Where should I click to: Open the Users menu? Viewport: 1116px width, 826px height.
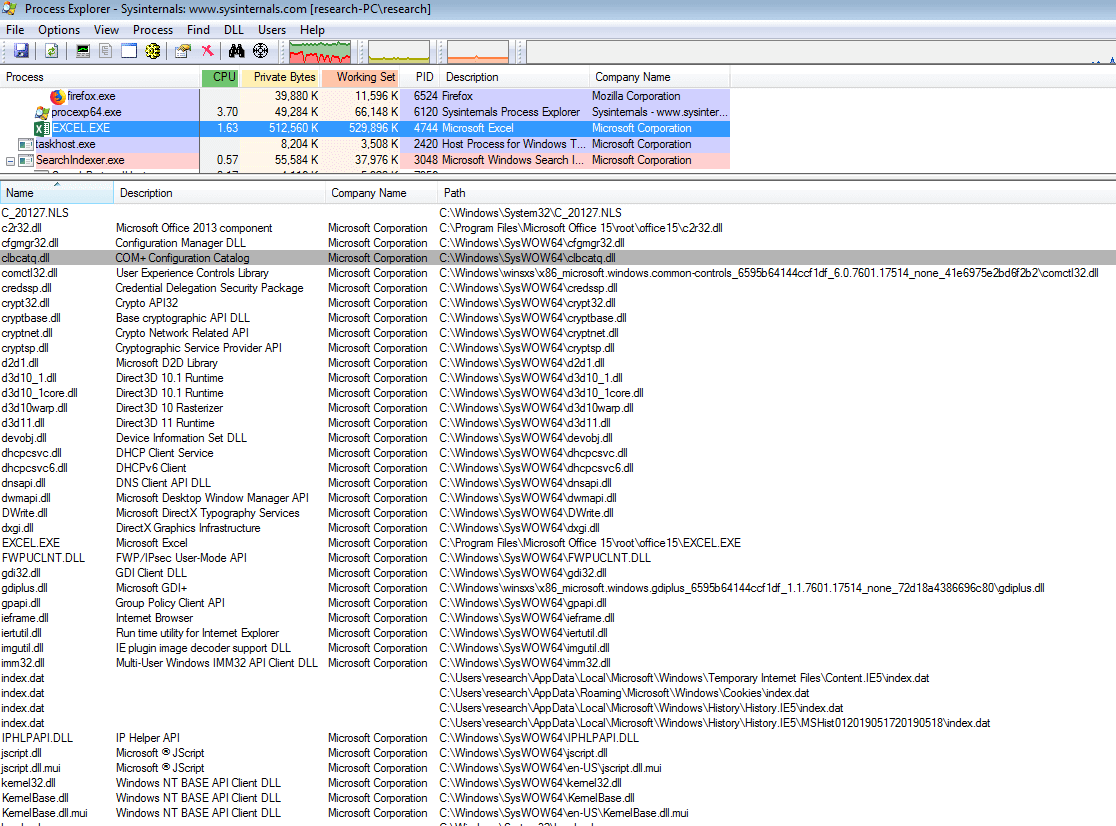tap(272, 30)
